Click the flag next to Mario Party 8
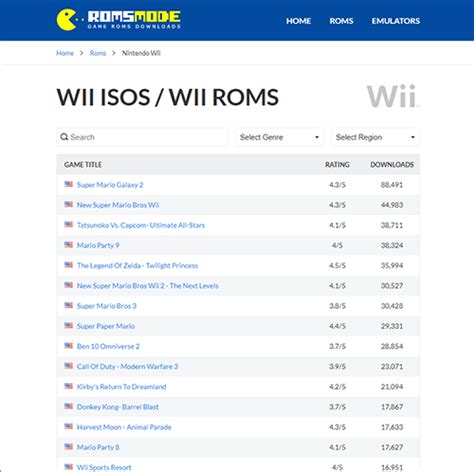The width and height of the screenshot is (474, 472). [x=69, y=447]
